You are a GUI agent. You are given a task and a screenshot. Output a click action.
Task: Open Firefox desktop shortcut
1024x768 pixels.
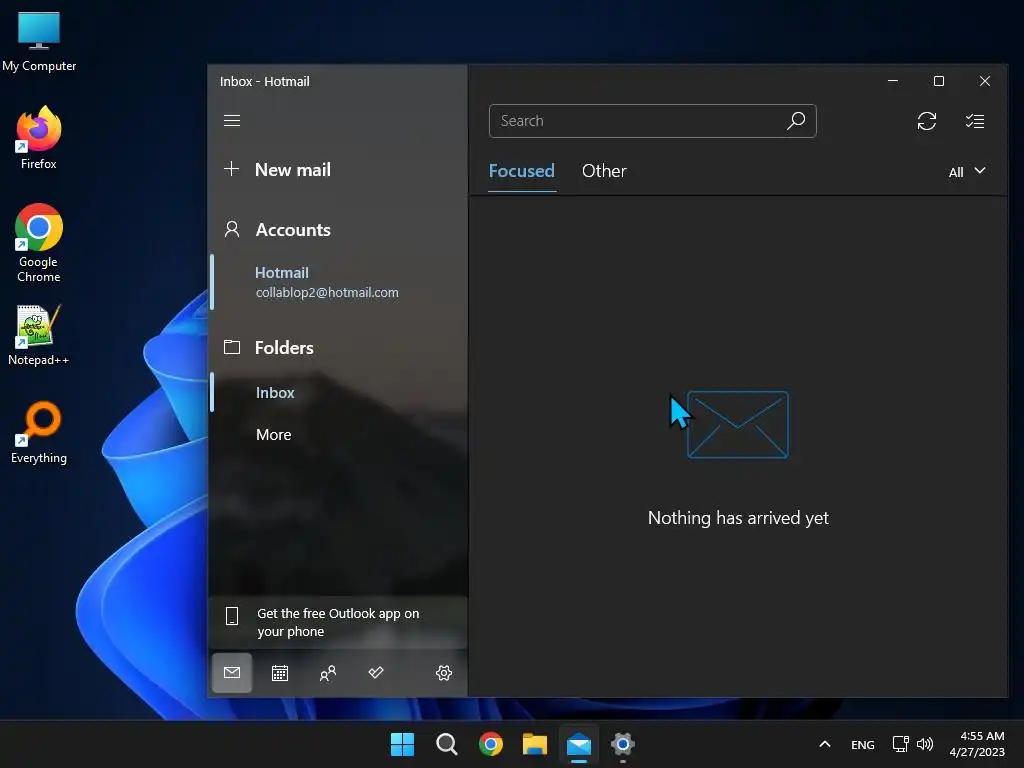39,138
